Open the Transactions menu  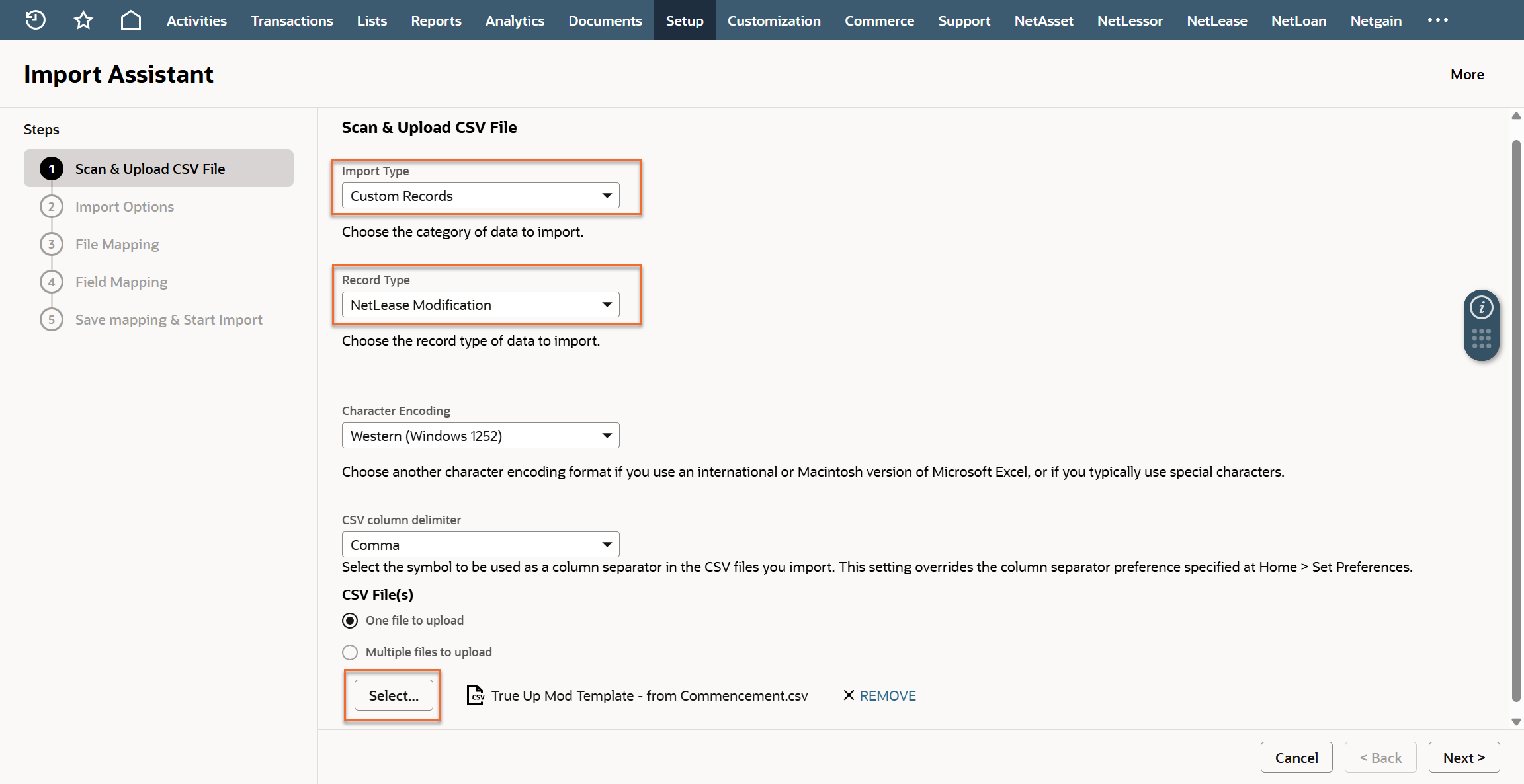(292, 20)
